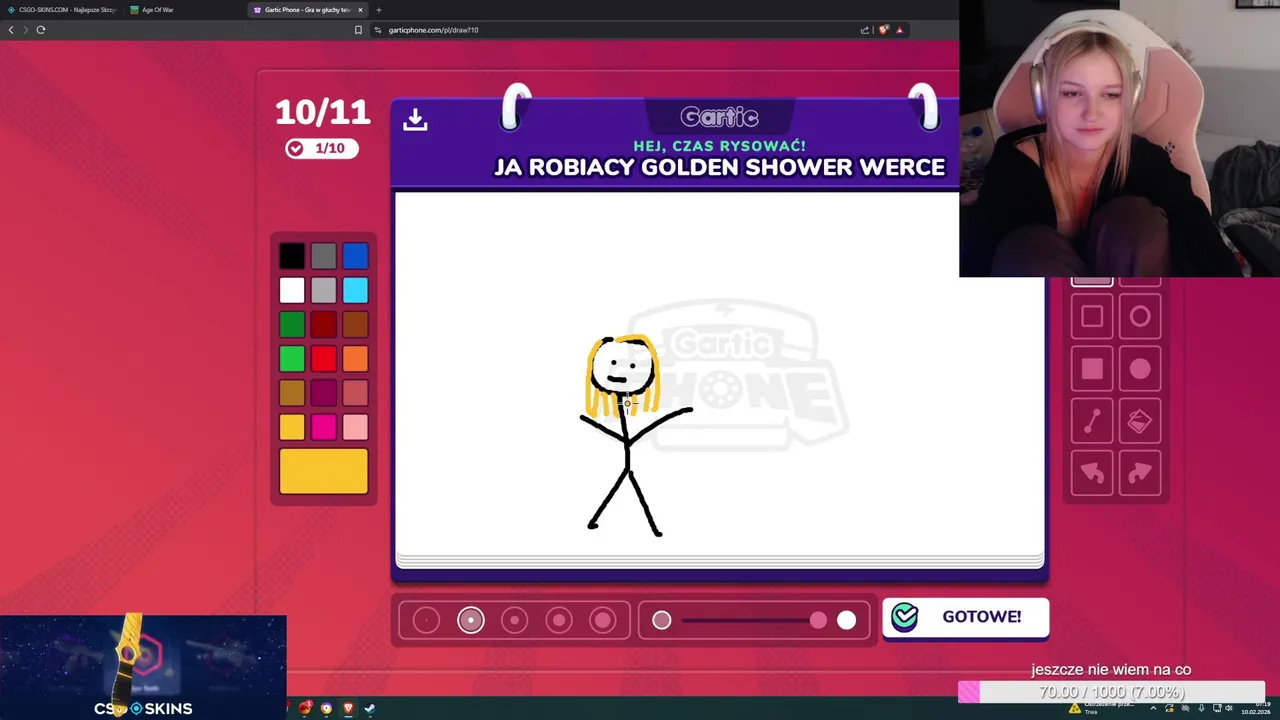1280x720 pixels.
Task: Select the paint bucket fill tool
Action: point(1140,421)
